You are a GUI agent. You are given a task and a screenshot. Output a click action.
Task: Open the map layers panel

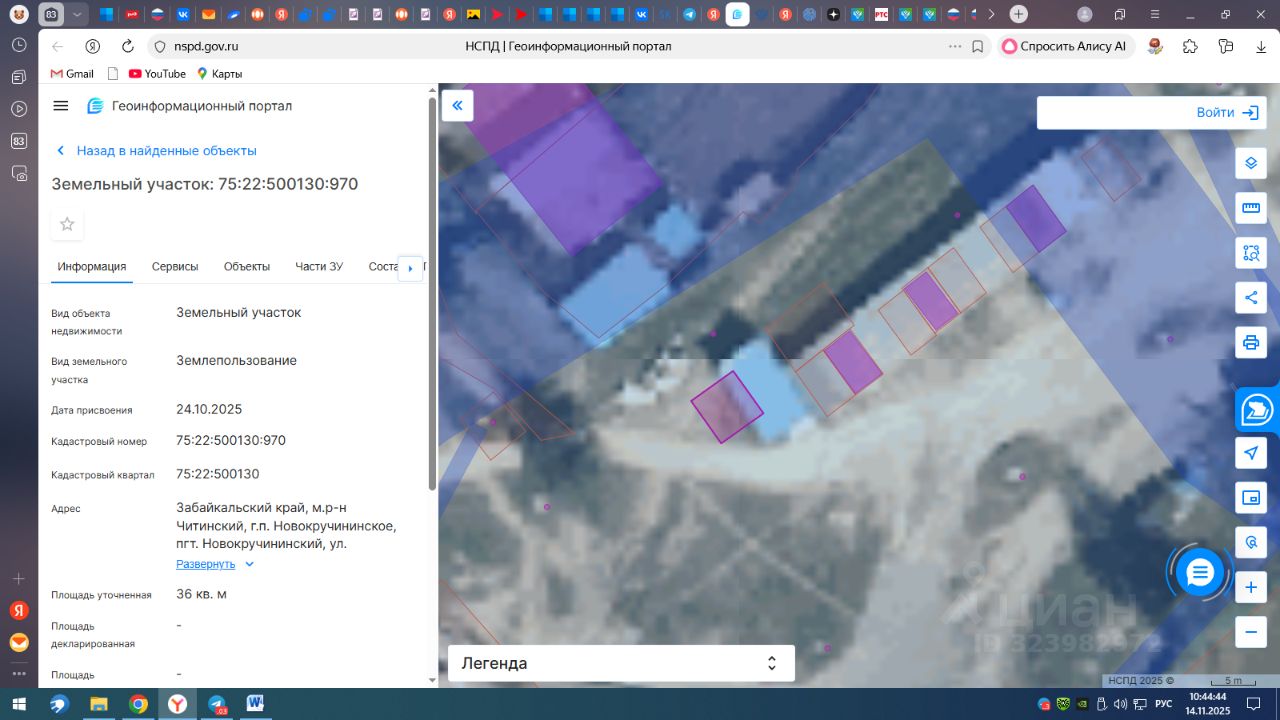click(1250, 163)
